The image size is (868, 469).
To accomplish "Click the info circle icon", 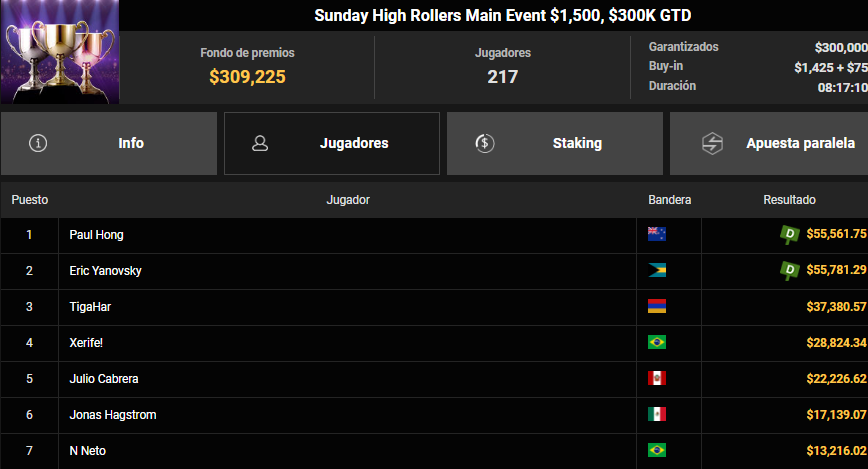I will click(38, 143).
